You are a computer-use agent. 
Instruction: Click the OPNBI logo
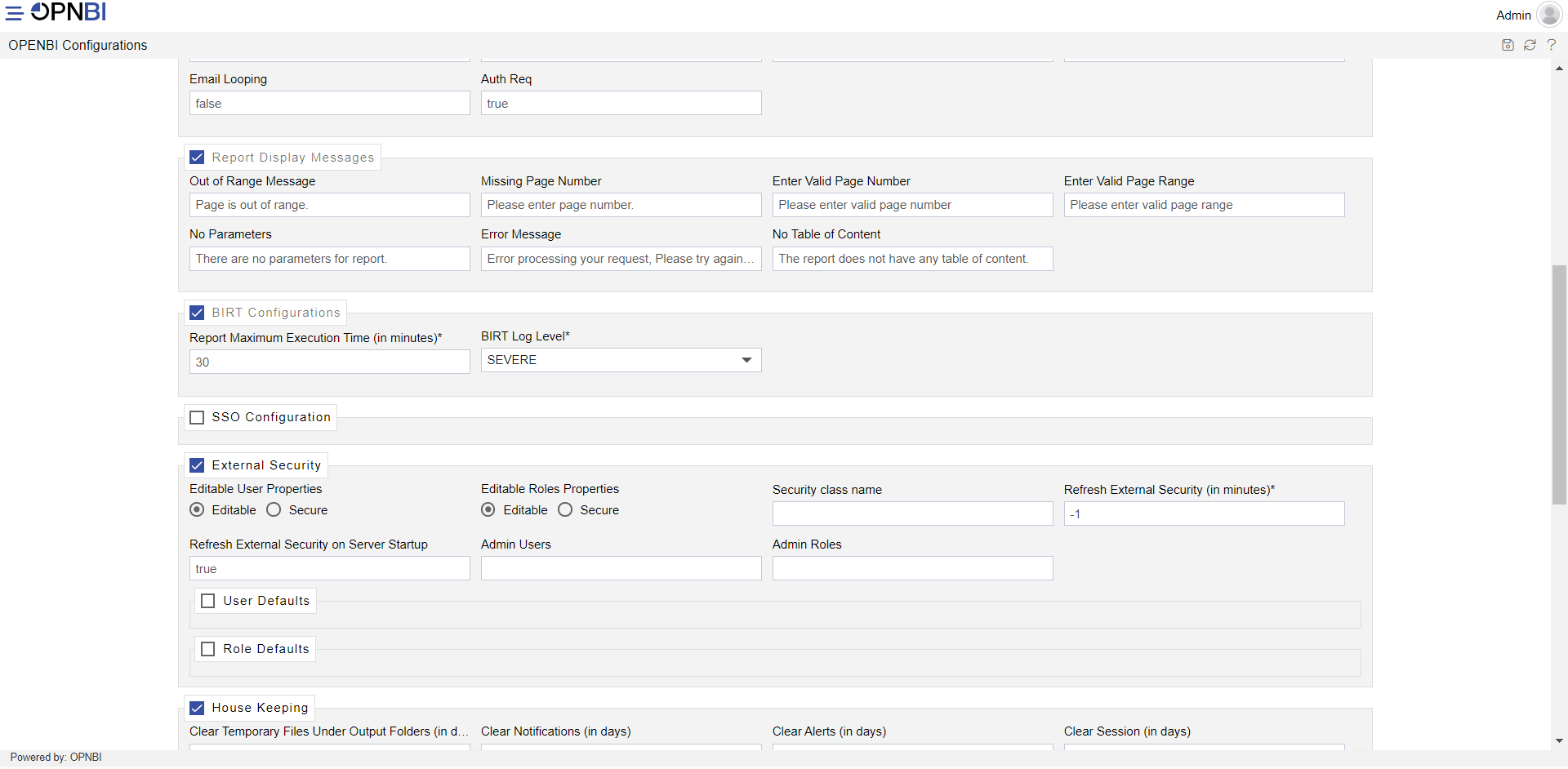click(69, 12)
